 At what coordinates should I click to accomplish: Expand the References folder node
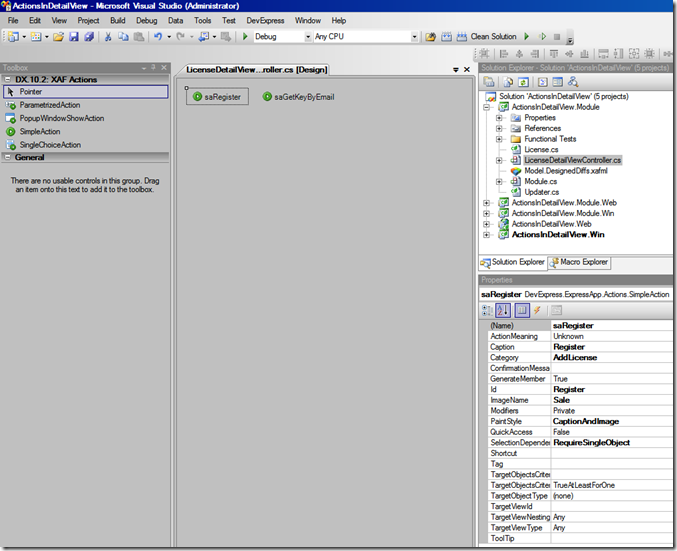coord(499,128)
